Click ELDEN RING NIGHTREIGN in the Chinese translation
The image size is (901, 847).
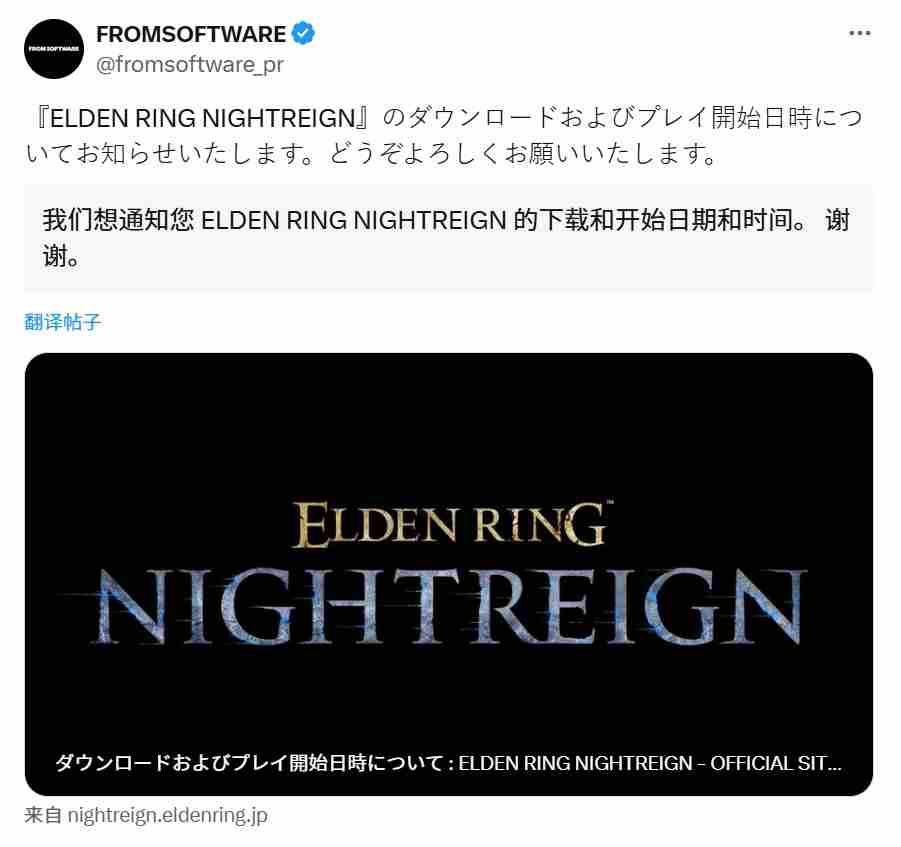pos(353,220)
